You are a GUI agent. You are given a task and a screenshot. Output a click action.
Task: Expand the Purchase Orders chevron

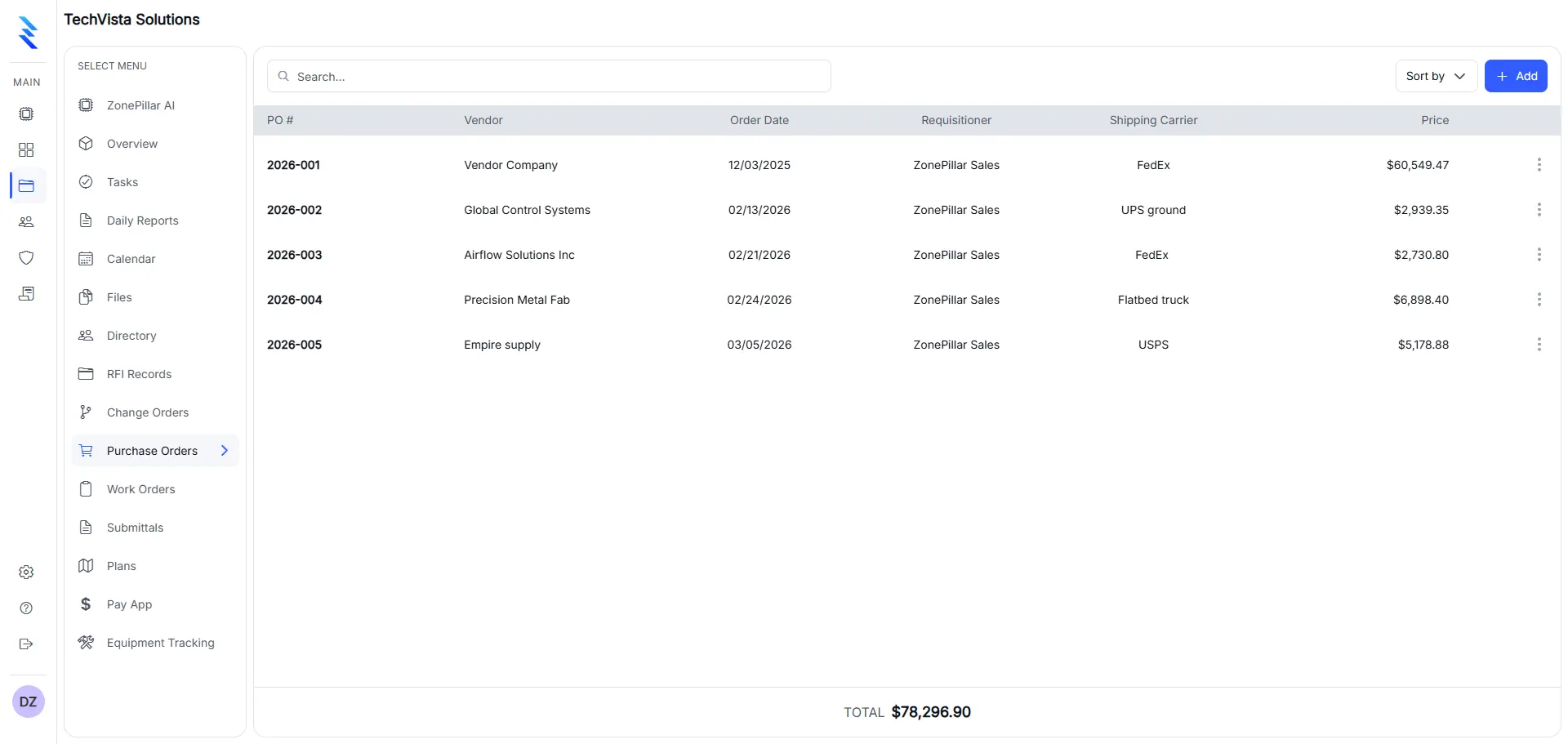coord(225,450)
